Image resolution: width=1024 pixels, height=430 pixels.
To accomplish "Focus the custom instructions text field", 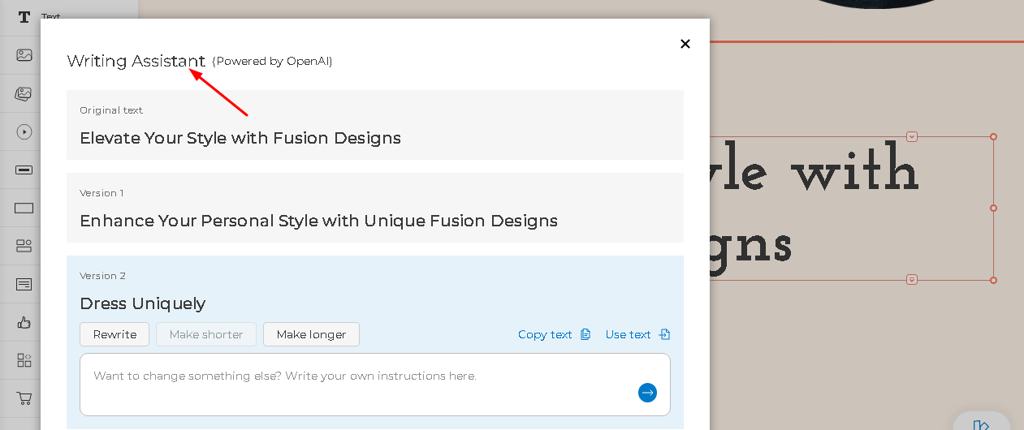I will click(x=375, y=384).
